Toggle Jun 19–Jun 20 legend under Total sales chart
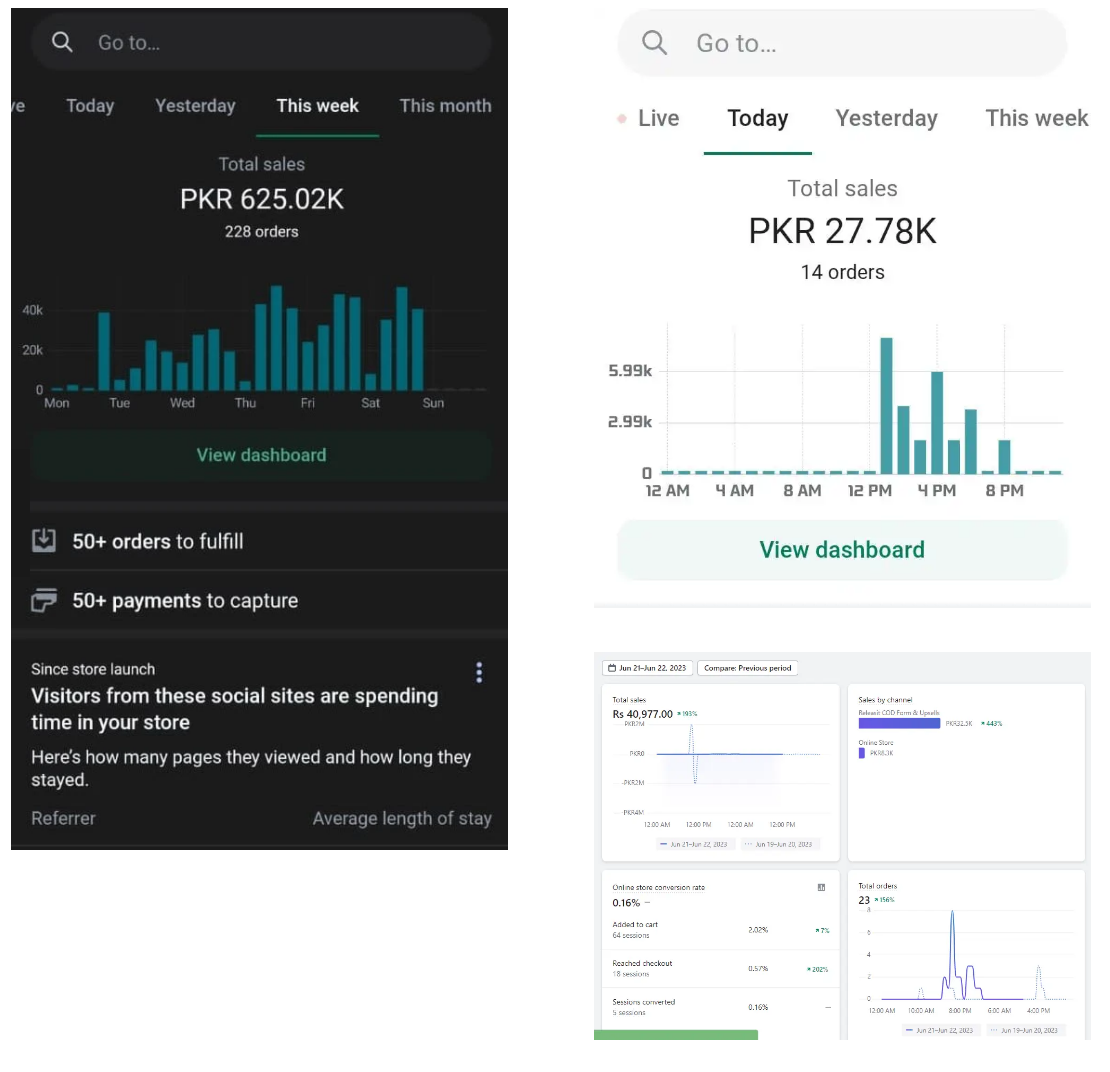 pyautogui.click(x=780, y=845)
